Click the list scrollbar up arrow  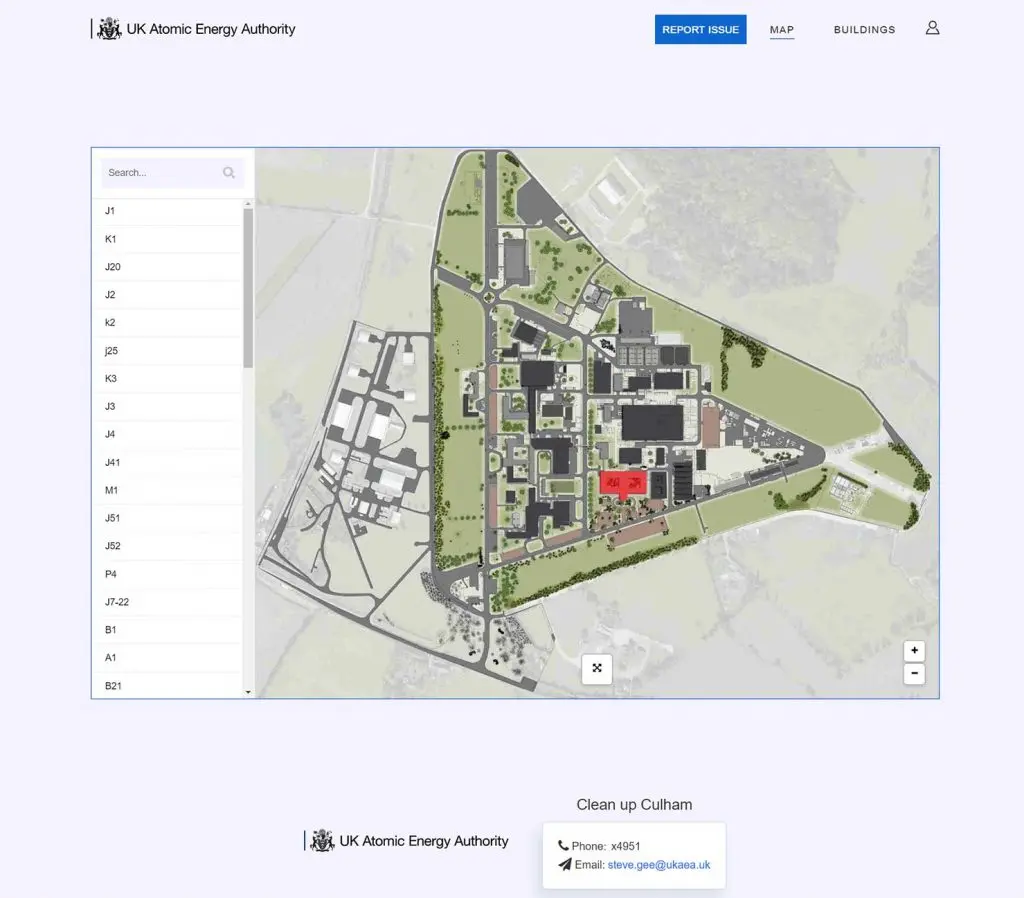click(248, 203)
